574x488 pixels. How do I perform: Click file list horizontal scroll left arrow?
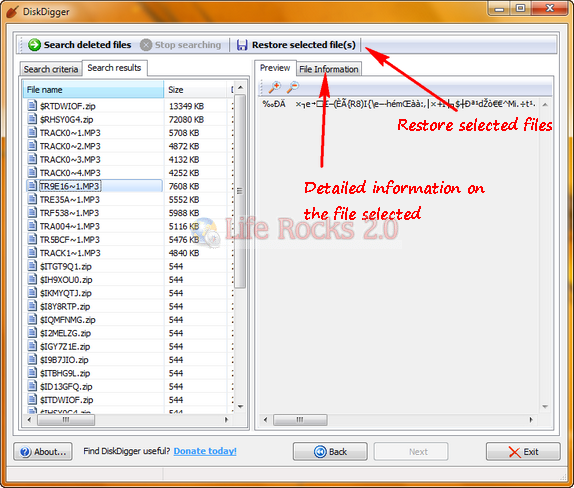coord(30,420)
